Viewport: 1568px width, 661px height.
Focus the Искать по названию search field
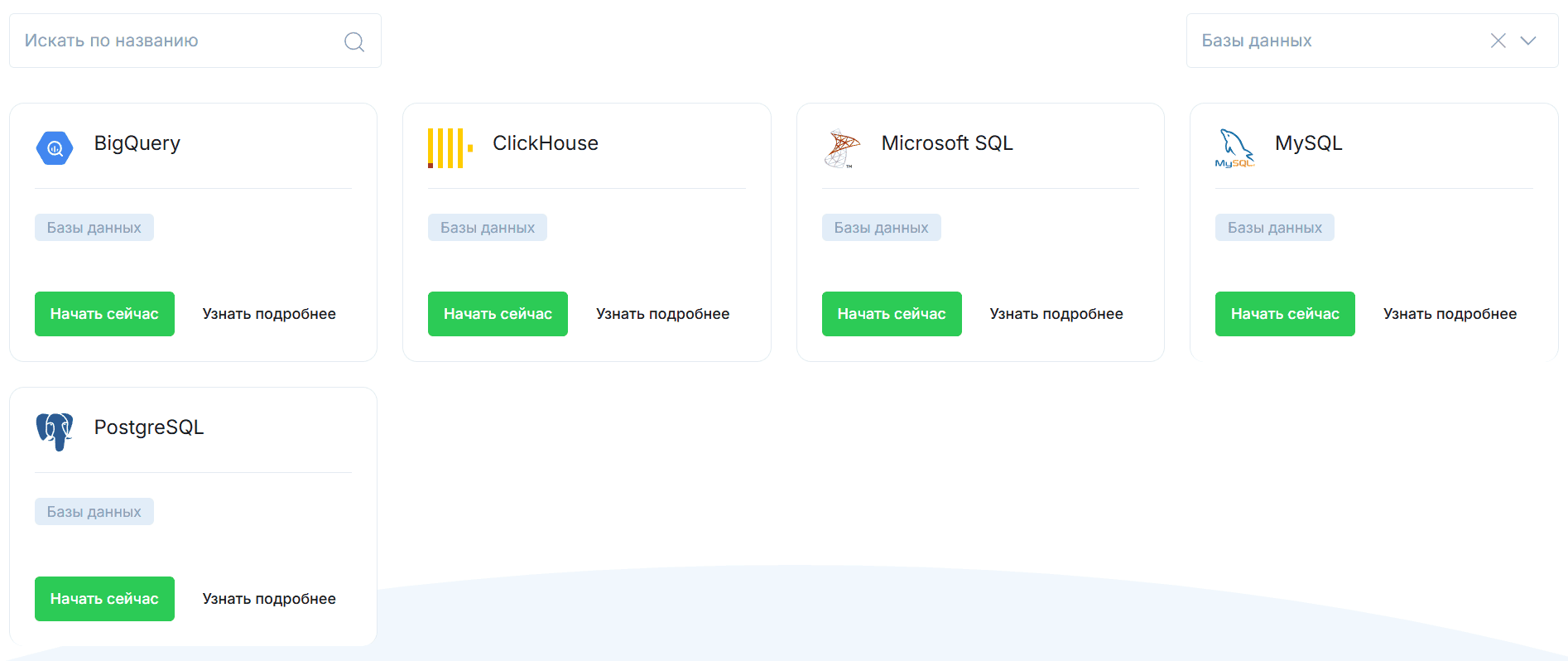pyautogui.click(x=195, y=41)
